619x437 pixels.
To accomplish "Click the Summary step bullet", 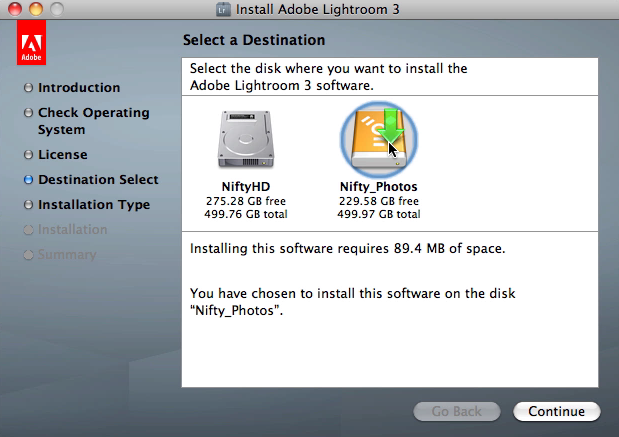I will [x=28, y=255].
